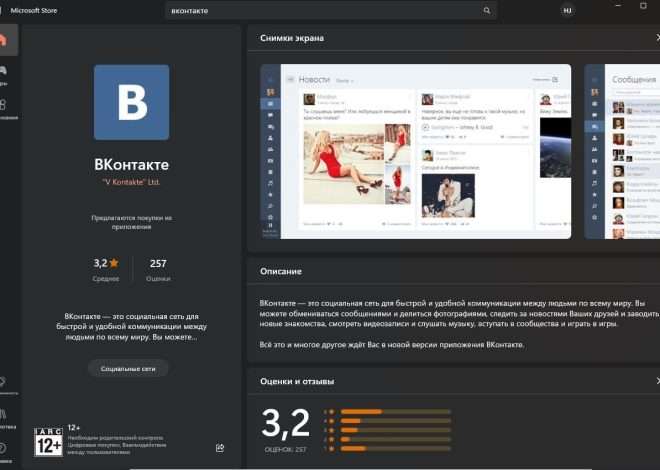660x470 pixels.
Task: Click the share icon below the app info
Action: [x=219, y=448]
